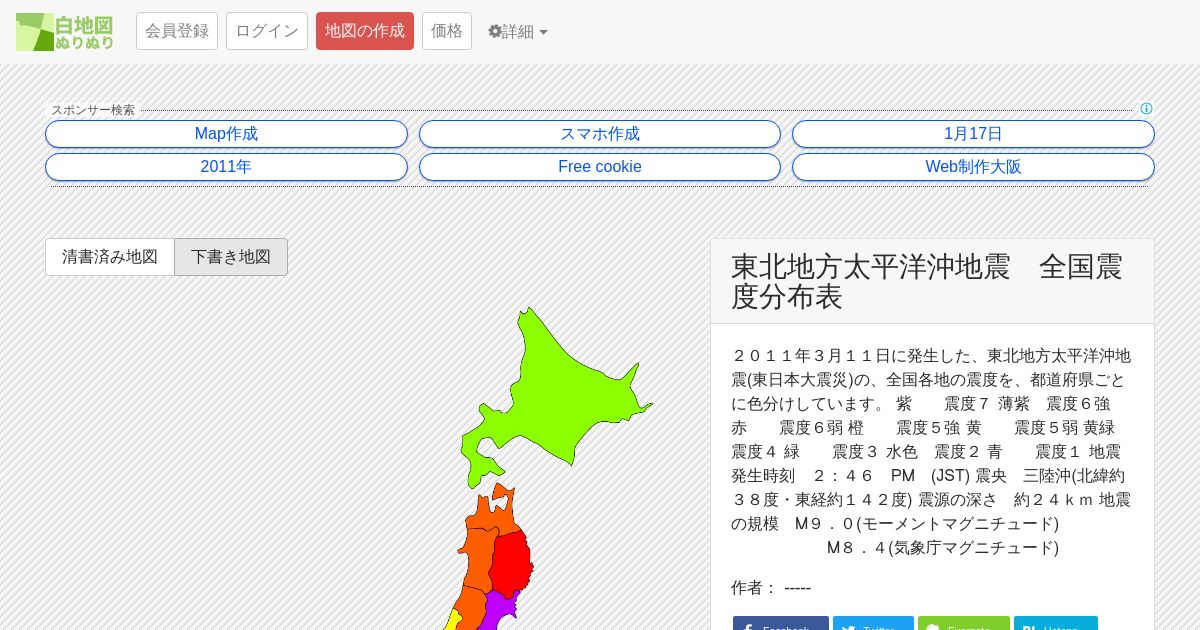1200x630 pixels.
Task: Switch to the 下書き地図 tab
Action: point(231,257)
